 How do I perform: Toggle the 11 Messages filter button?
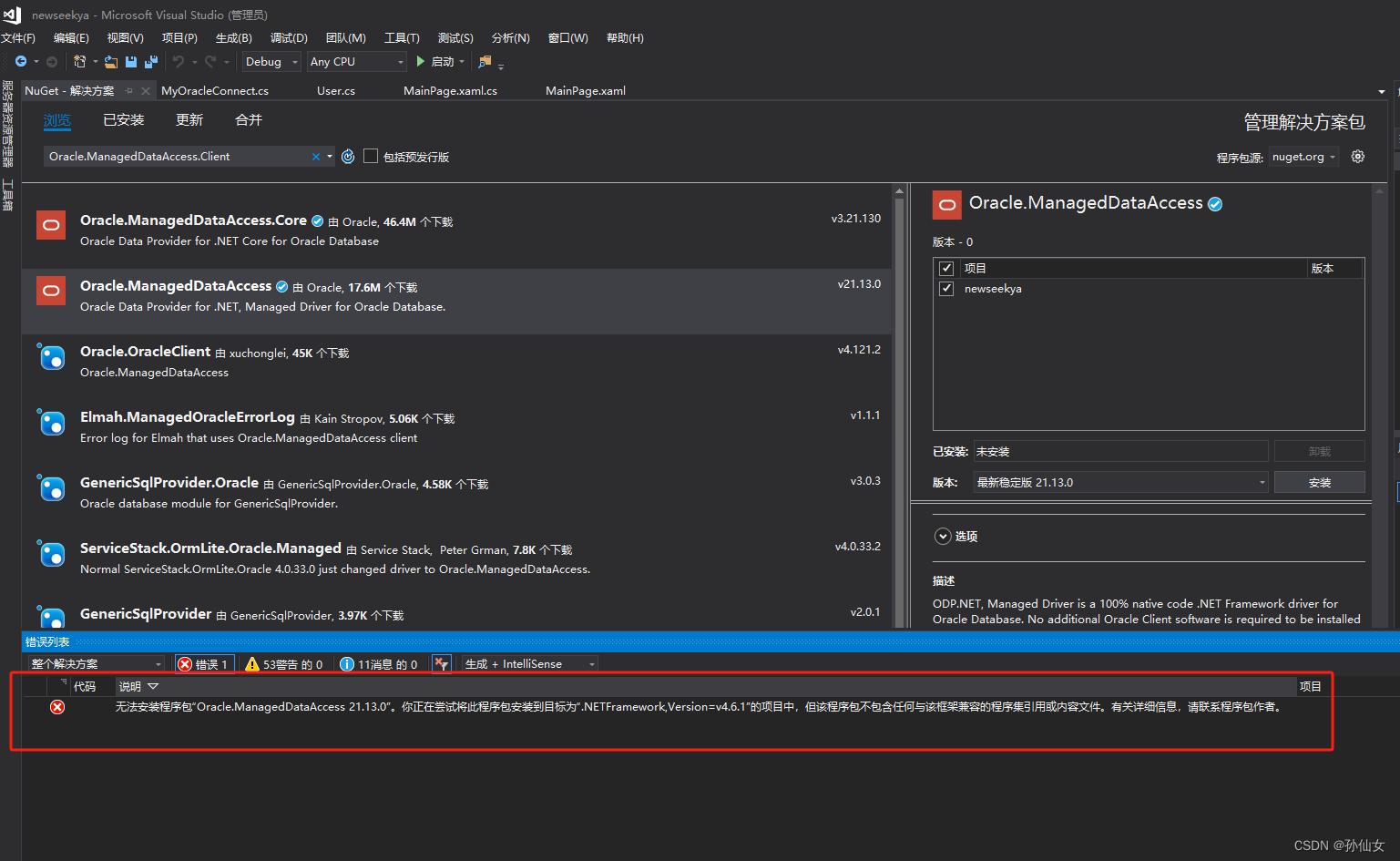pos(379,664)
